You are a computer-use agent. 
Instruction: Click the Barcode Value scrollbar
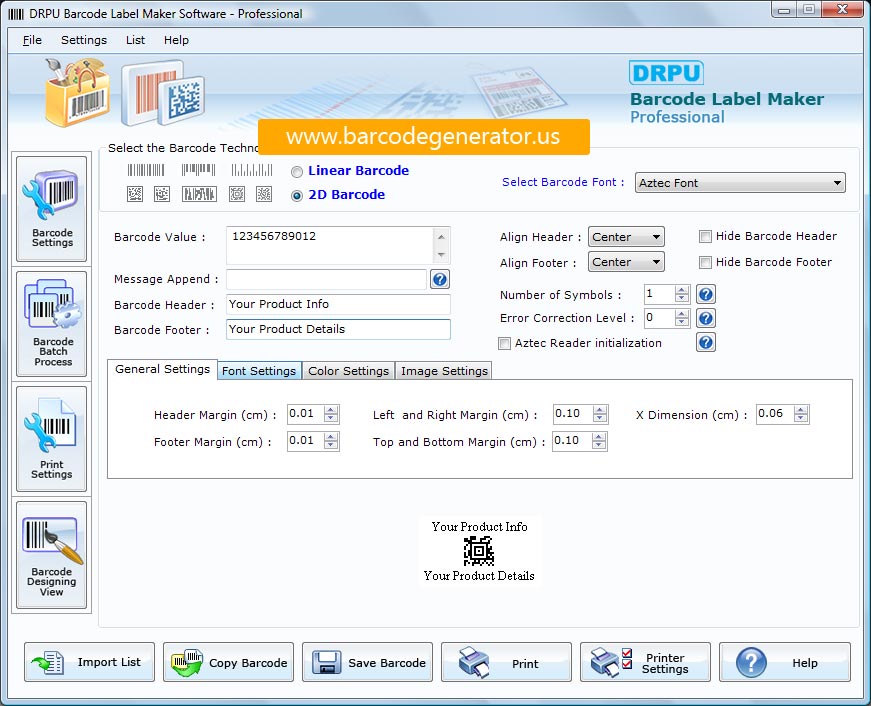[441, 245]
